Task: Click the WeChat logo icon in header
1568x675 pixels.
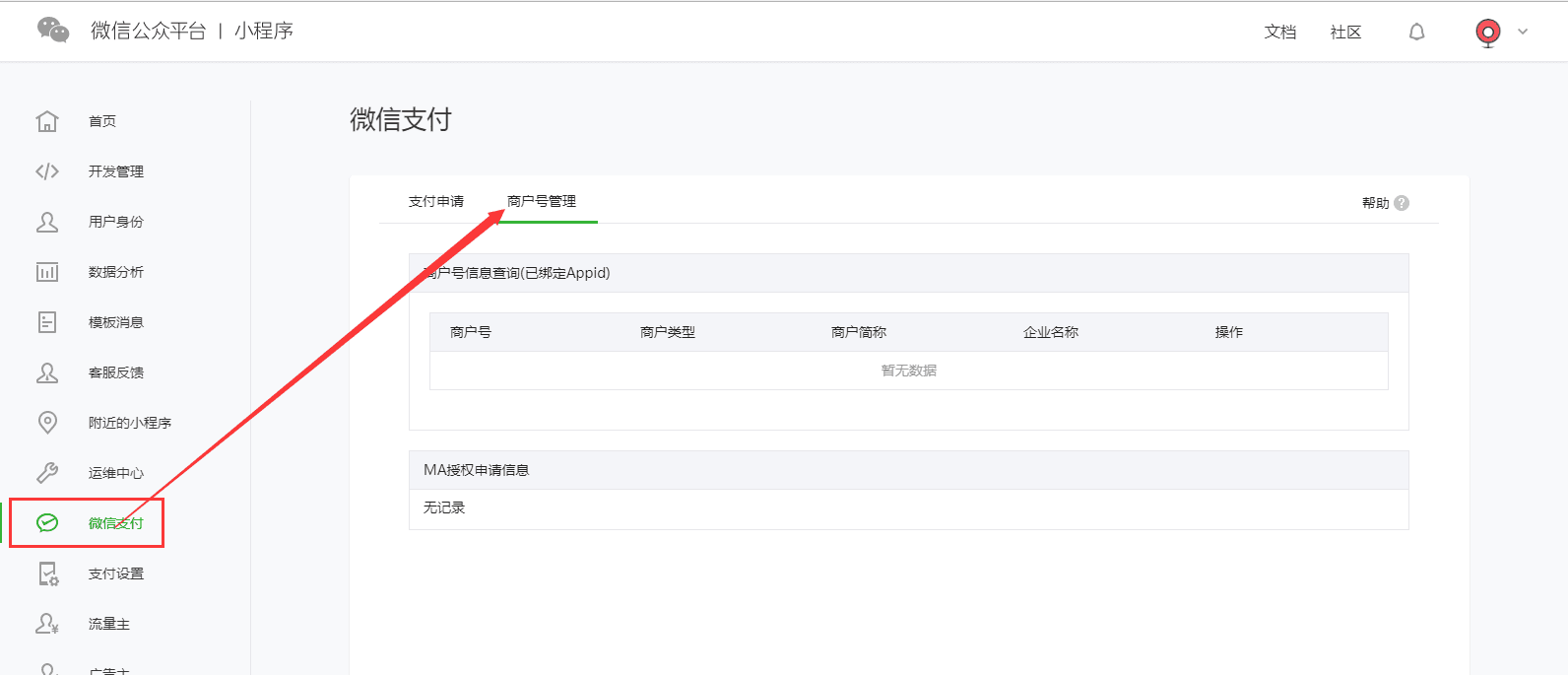Action: 53,31
